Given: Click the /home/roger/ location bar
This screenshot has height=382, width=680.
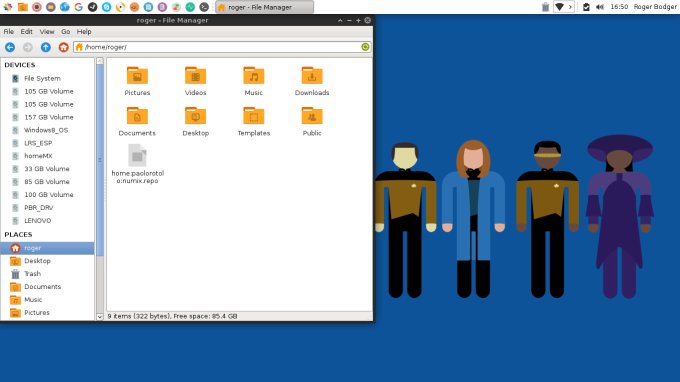Looking at the screenshot, I should tap(222, 47).
